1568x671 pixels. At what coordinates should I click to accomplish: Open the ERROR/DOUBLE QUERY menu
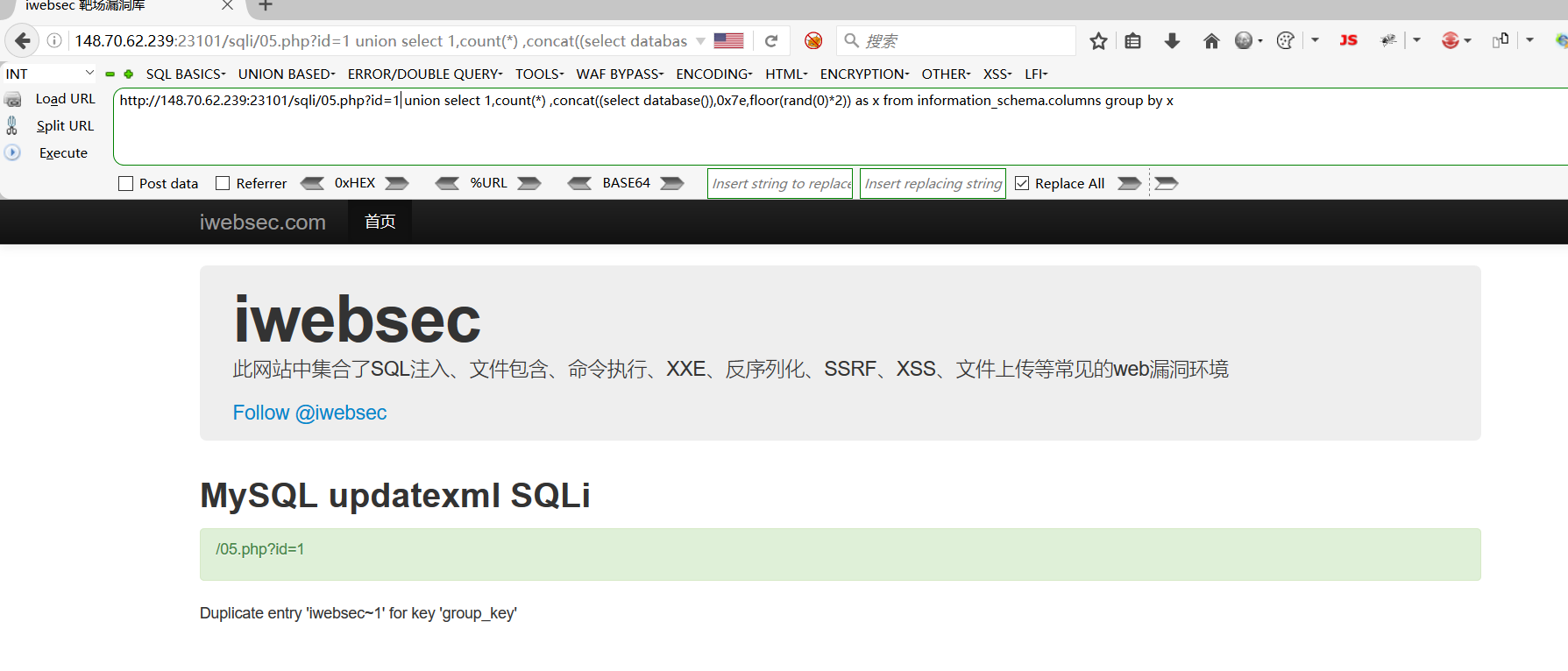425,74
